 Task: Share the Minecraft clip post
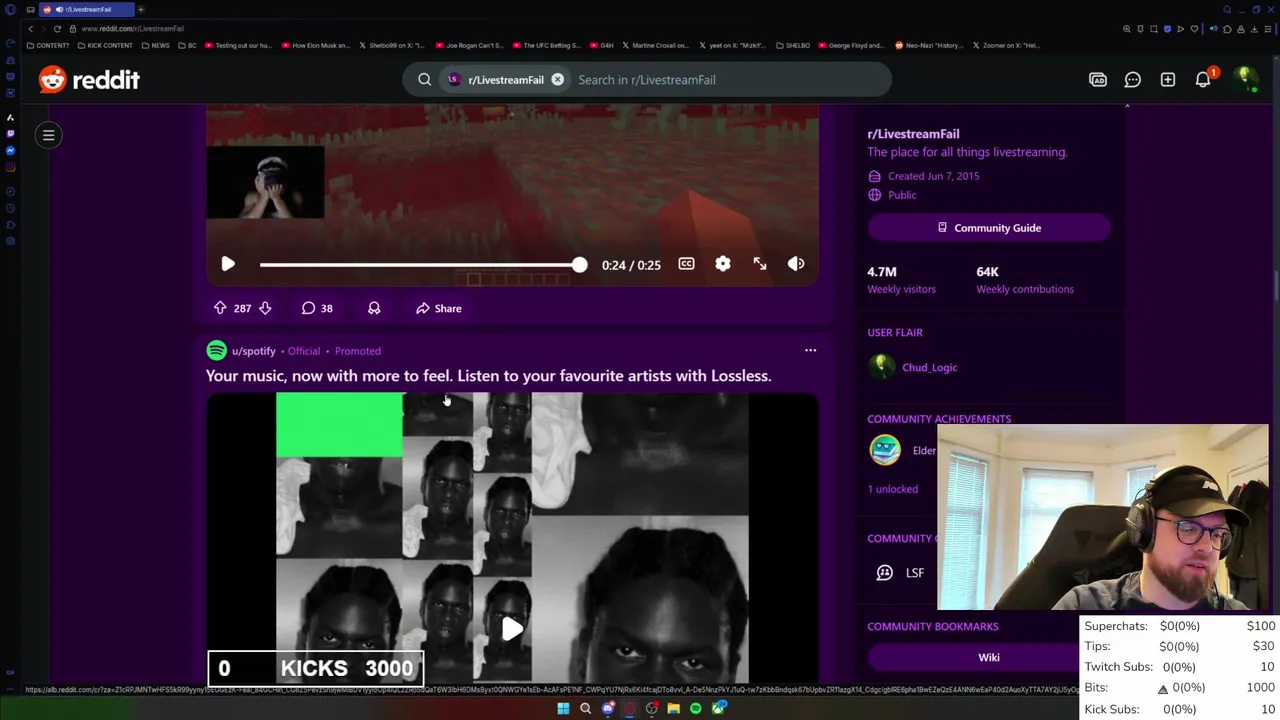[439, 308]
